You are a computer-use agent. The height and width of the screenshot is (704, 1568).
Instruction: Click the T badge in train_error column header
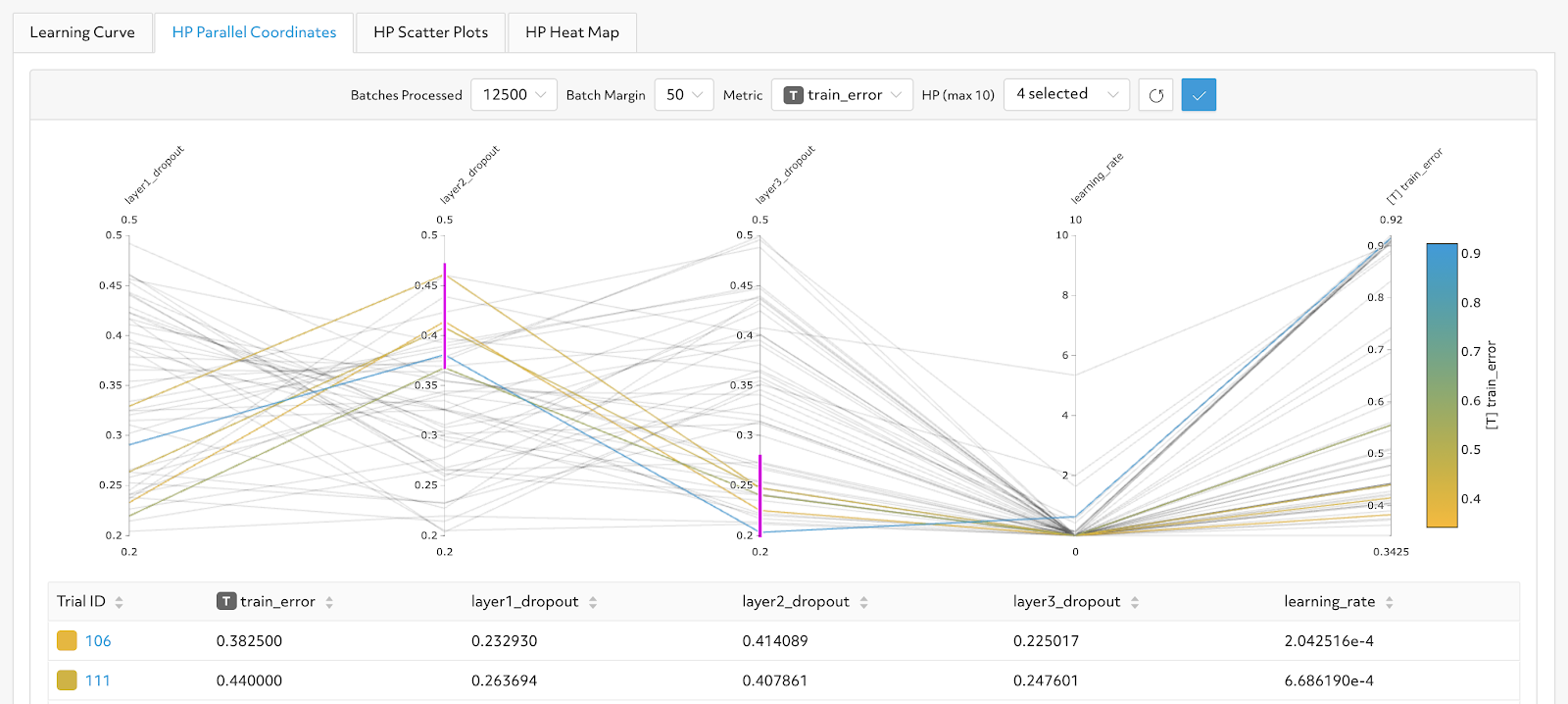226,601
